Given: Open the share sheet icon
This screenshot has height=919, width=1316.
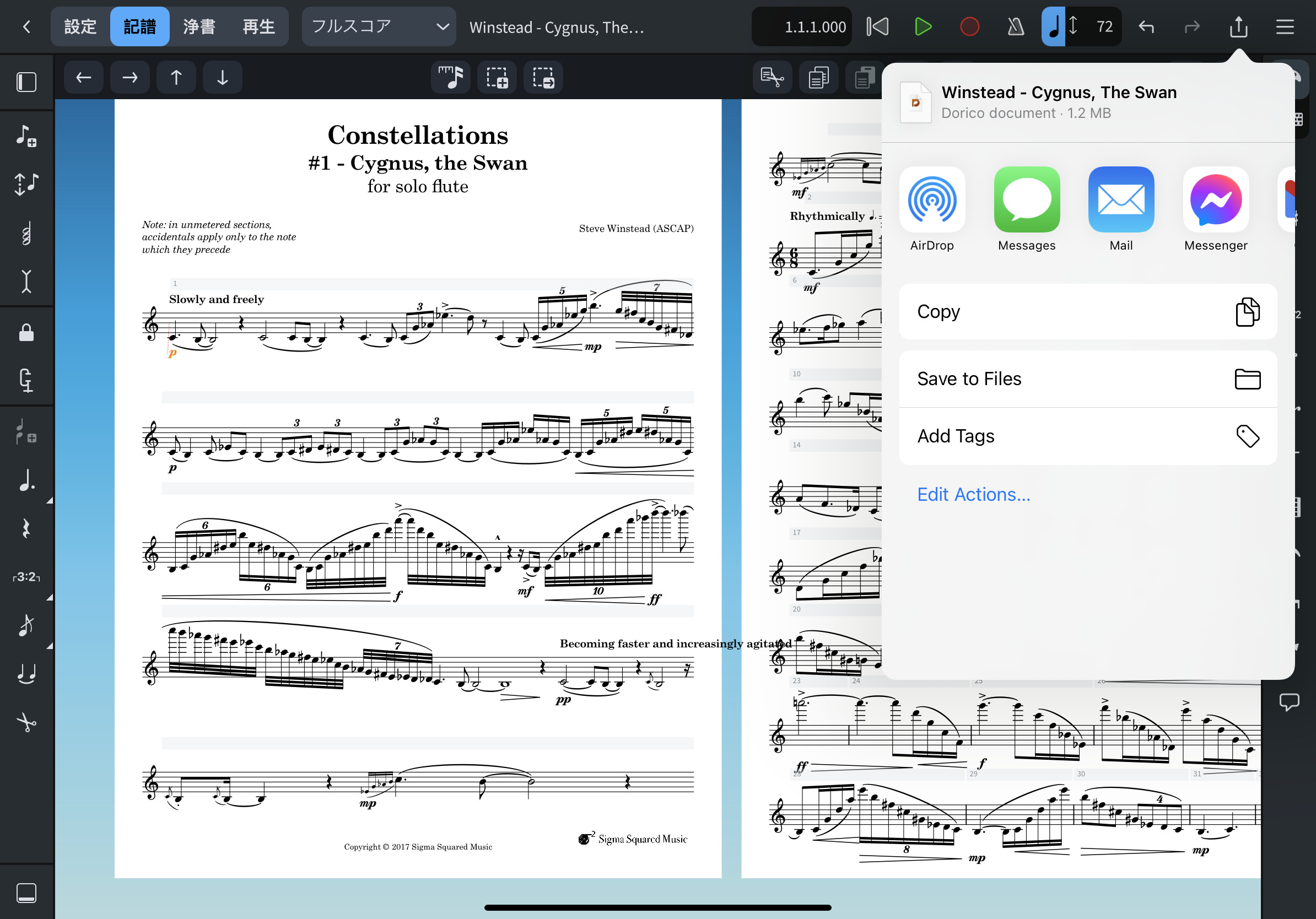Looking at the screenshot, I should click(x=1239, y=27).
